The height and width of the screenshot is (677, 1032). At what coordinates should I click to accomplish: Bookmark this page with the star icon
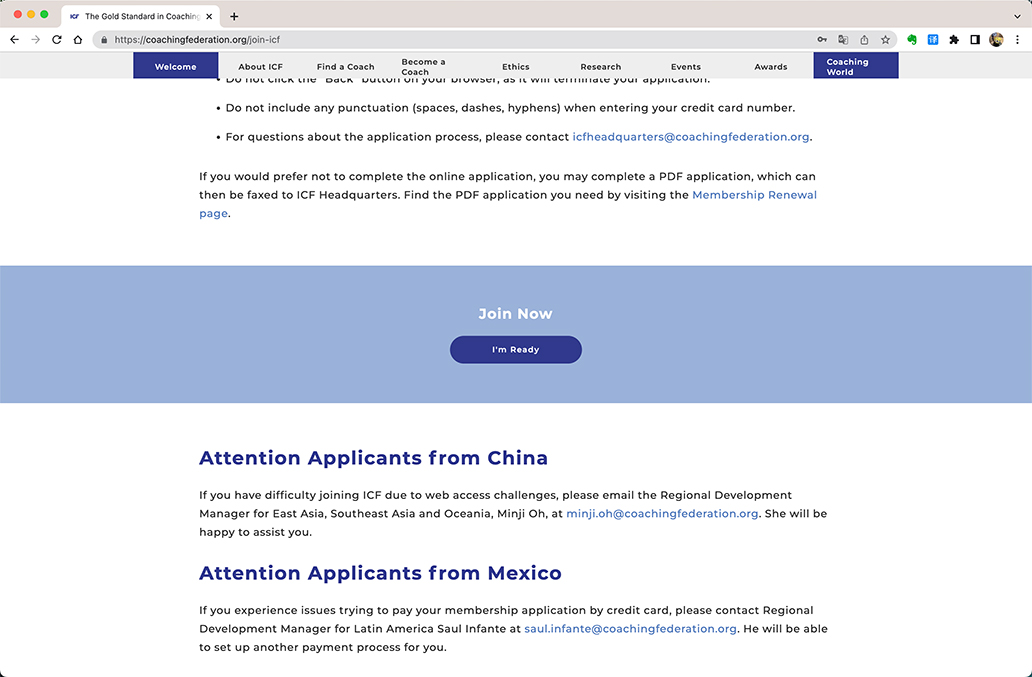click(885, 40)
